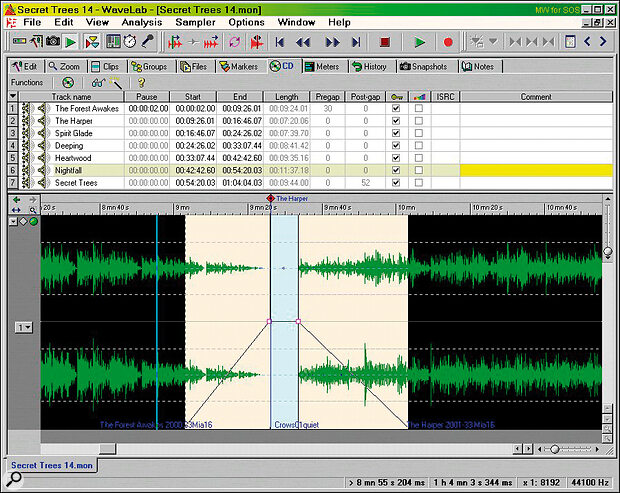
Task: Click the binoculars icon under Functions
Action: pyautogui.click(x=97, y=82)
